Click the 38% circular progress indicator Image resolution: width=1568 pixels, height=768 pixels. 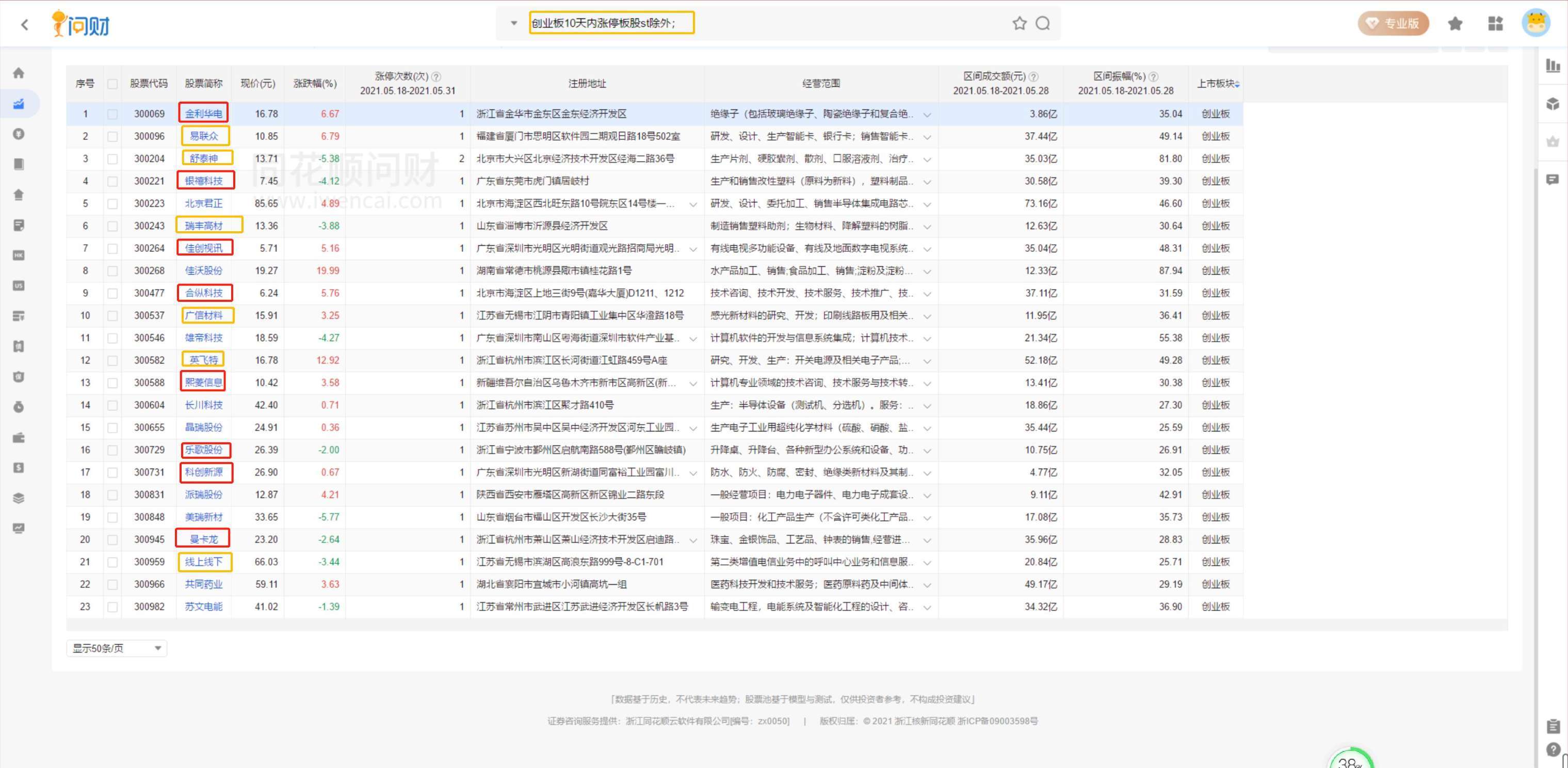coord(1351,759)
